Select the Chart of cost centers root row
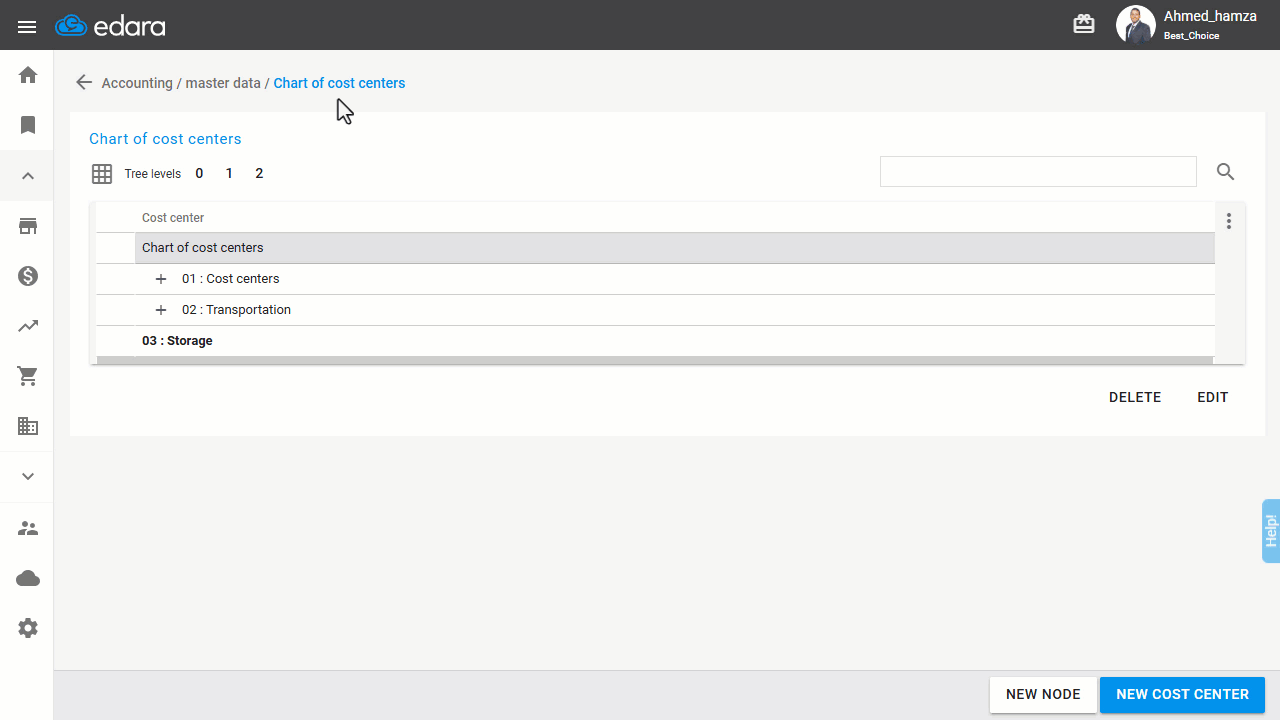Image resolution: width=1280 pixels, height=720 pixels. (675, 248)
